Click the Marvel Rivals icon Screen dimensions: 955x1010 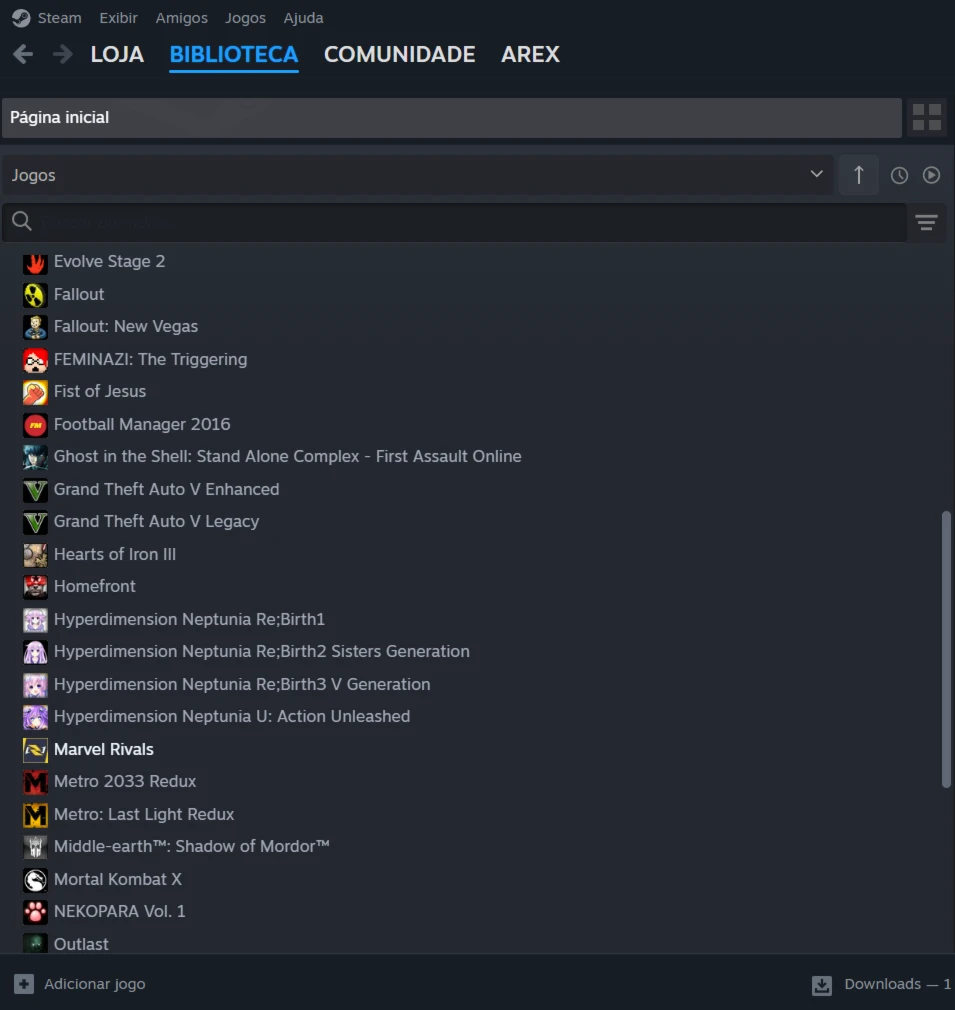(x=35, y=750)
